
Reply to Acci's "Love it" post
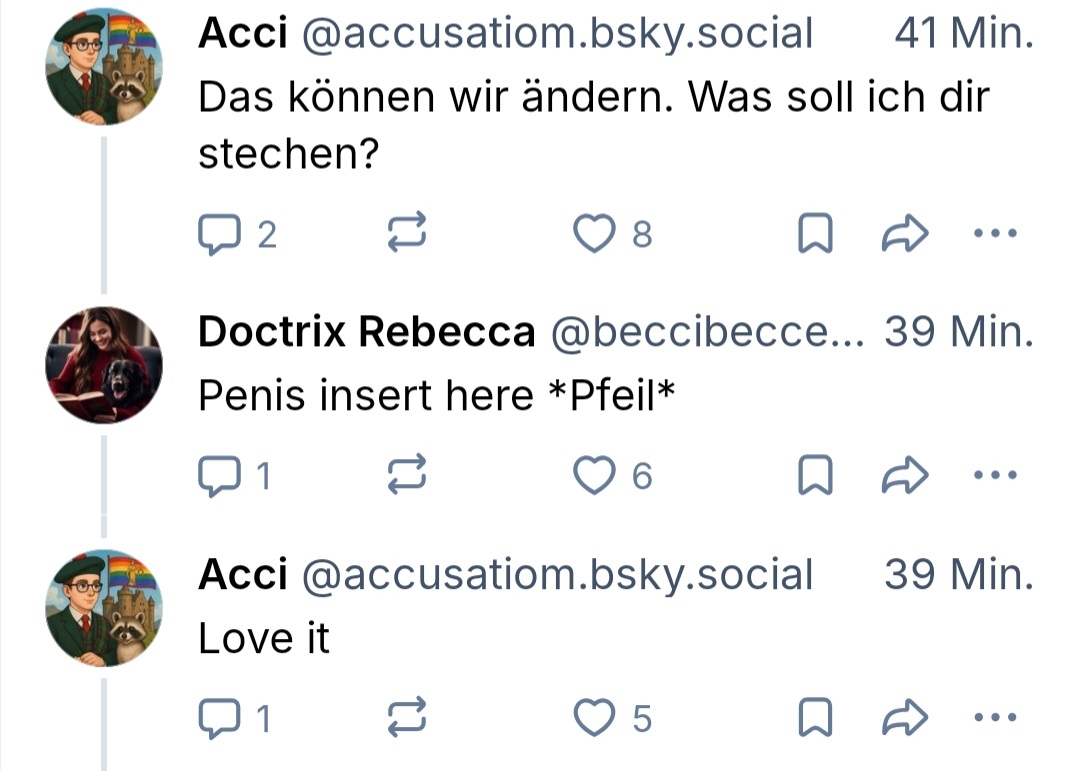pyautogui.click(x=217, y=719)
